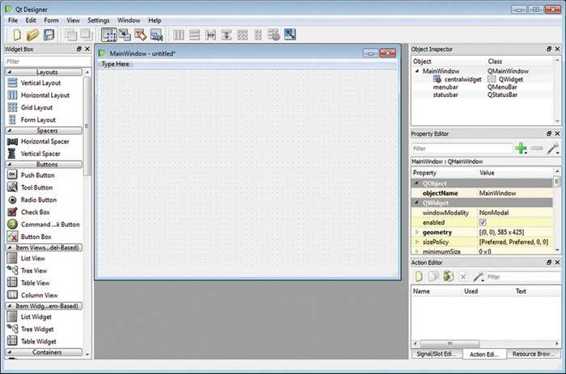Open the Form menu

[51, 21]
